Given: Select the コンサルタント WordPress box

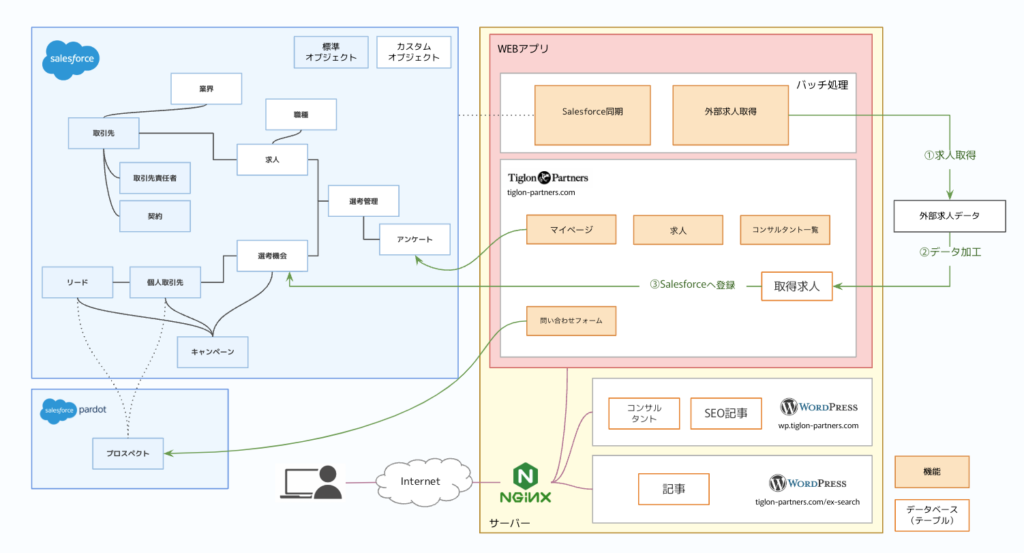Looking at the screenshot, I should pos(644,413).
